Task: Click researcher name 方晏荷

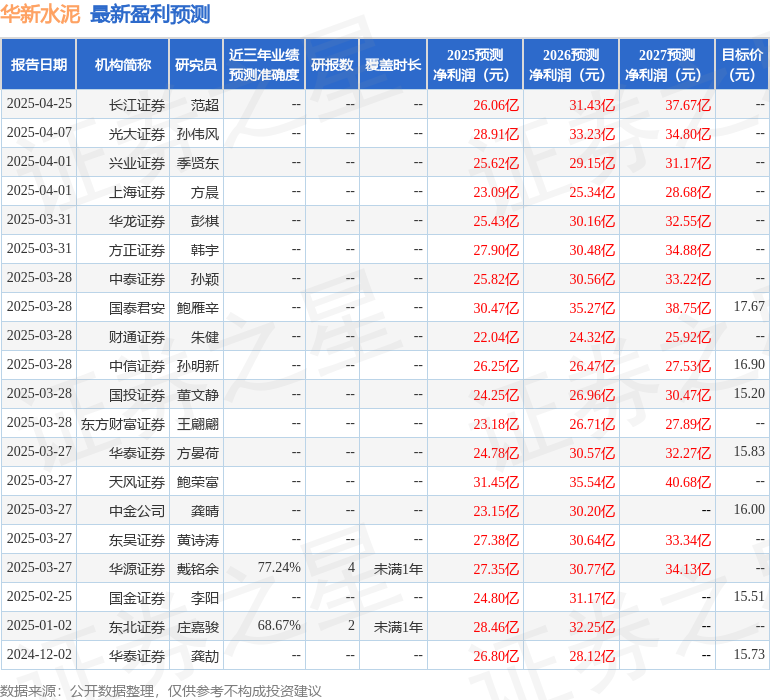Action: point(198,453)
